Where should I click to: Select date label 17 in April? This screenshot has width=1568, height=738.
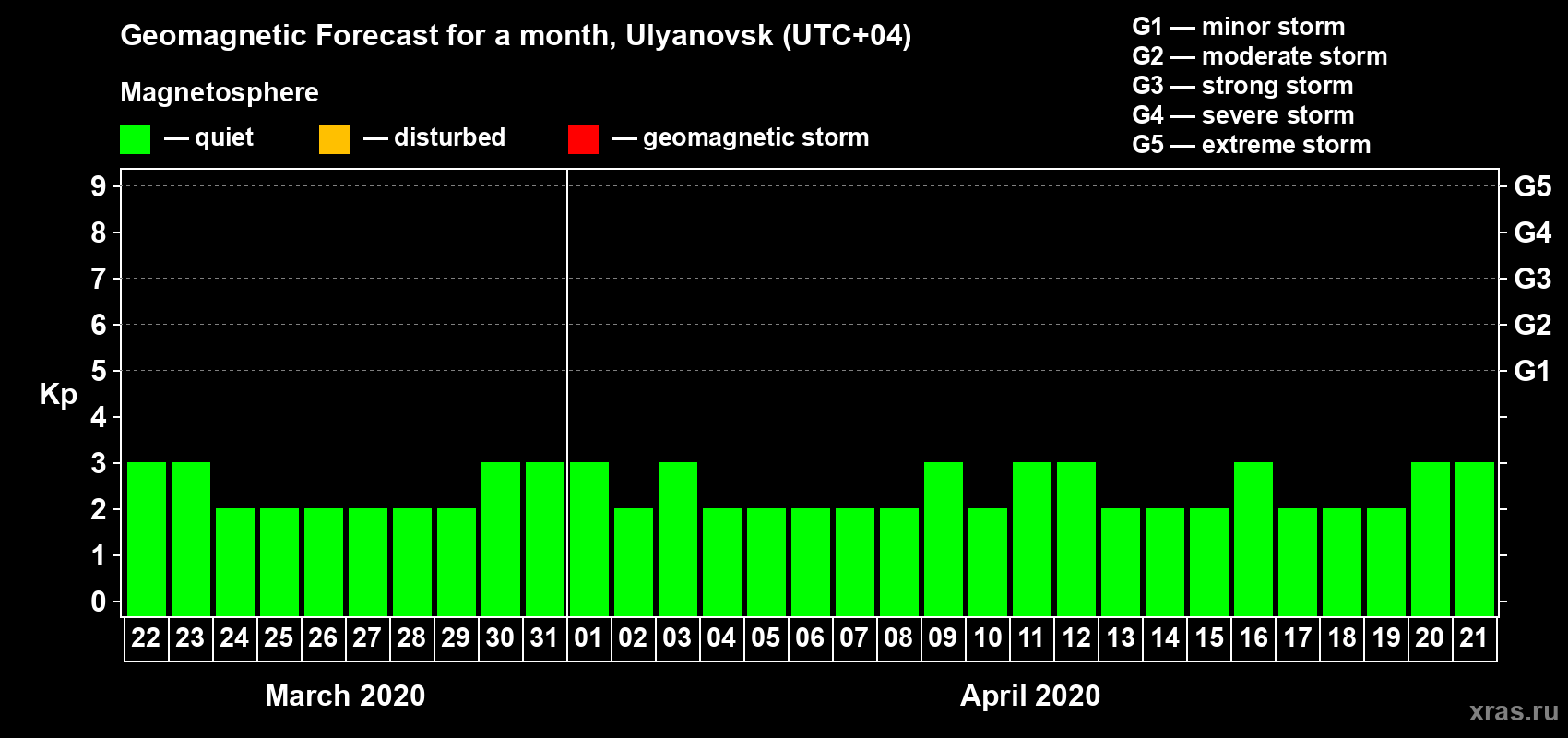click(1297, 637)
